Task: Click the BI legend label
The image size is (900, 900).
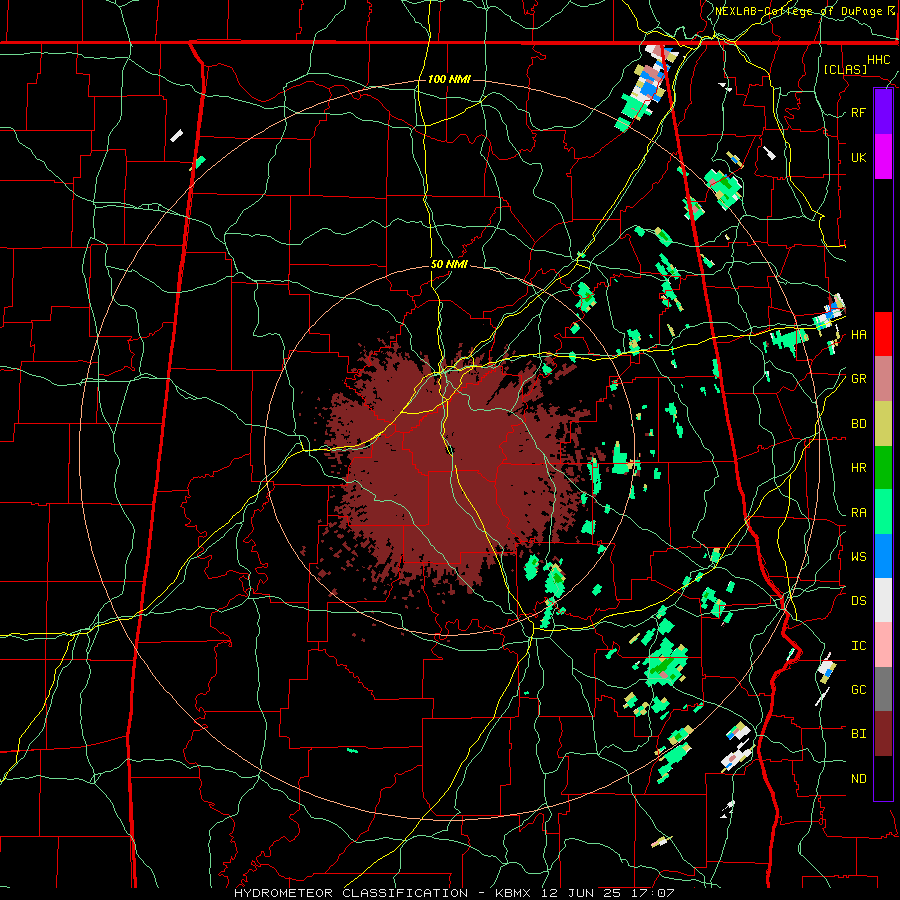Action: 859,734
